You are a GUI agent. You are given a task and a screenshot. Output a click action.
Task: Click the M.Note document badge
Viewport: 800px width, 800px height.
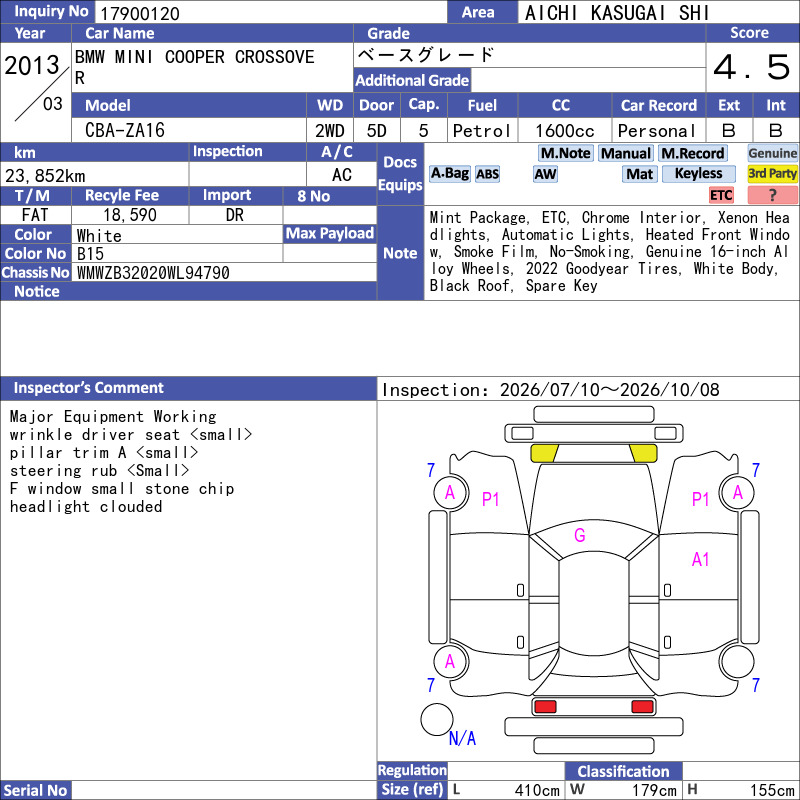pos(565,153)
